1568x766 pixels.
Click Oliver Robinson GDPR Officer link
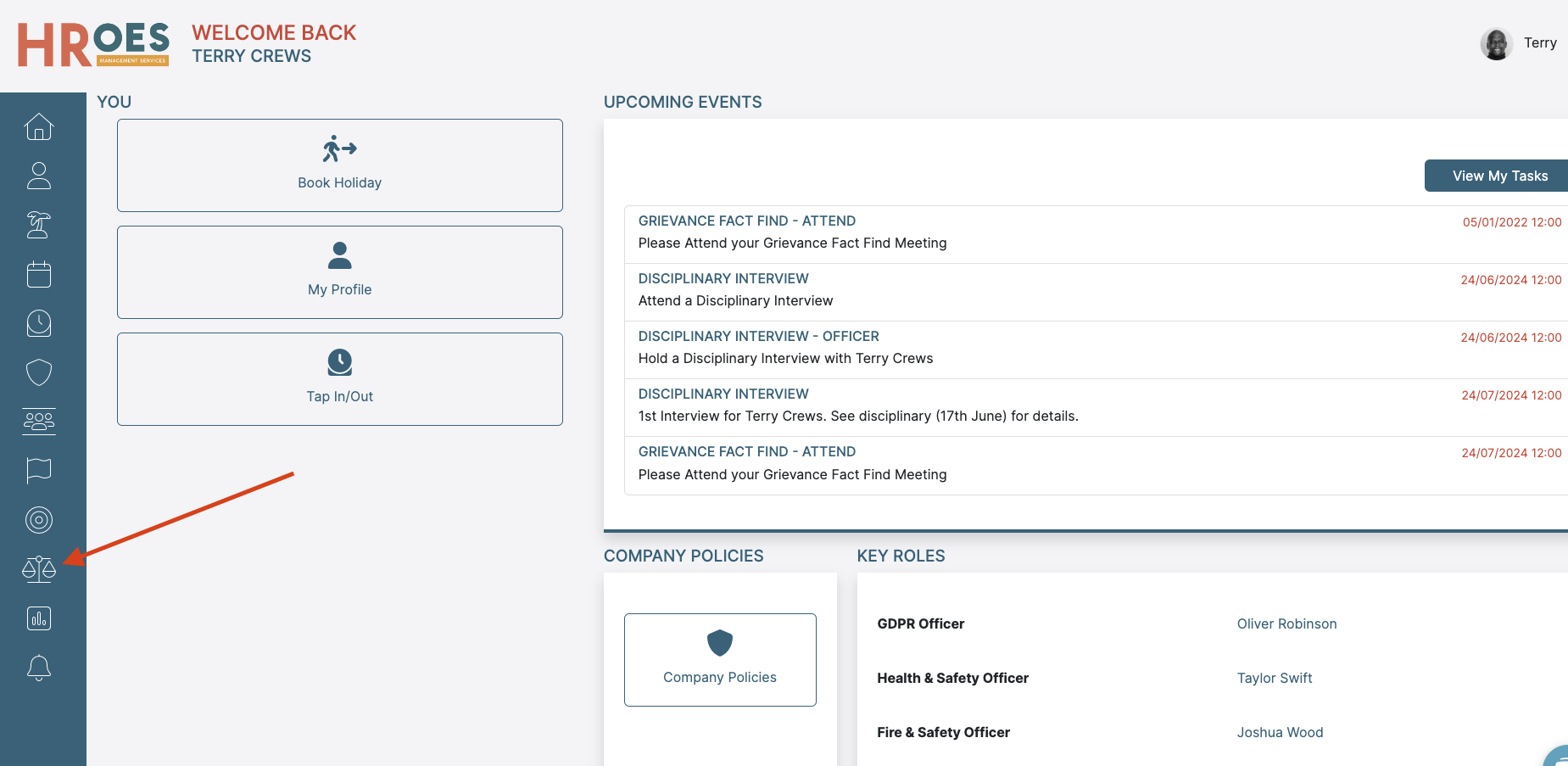[x=1286, y=624]
